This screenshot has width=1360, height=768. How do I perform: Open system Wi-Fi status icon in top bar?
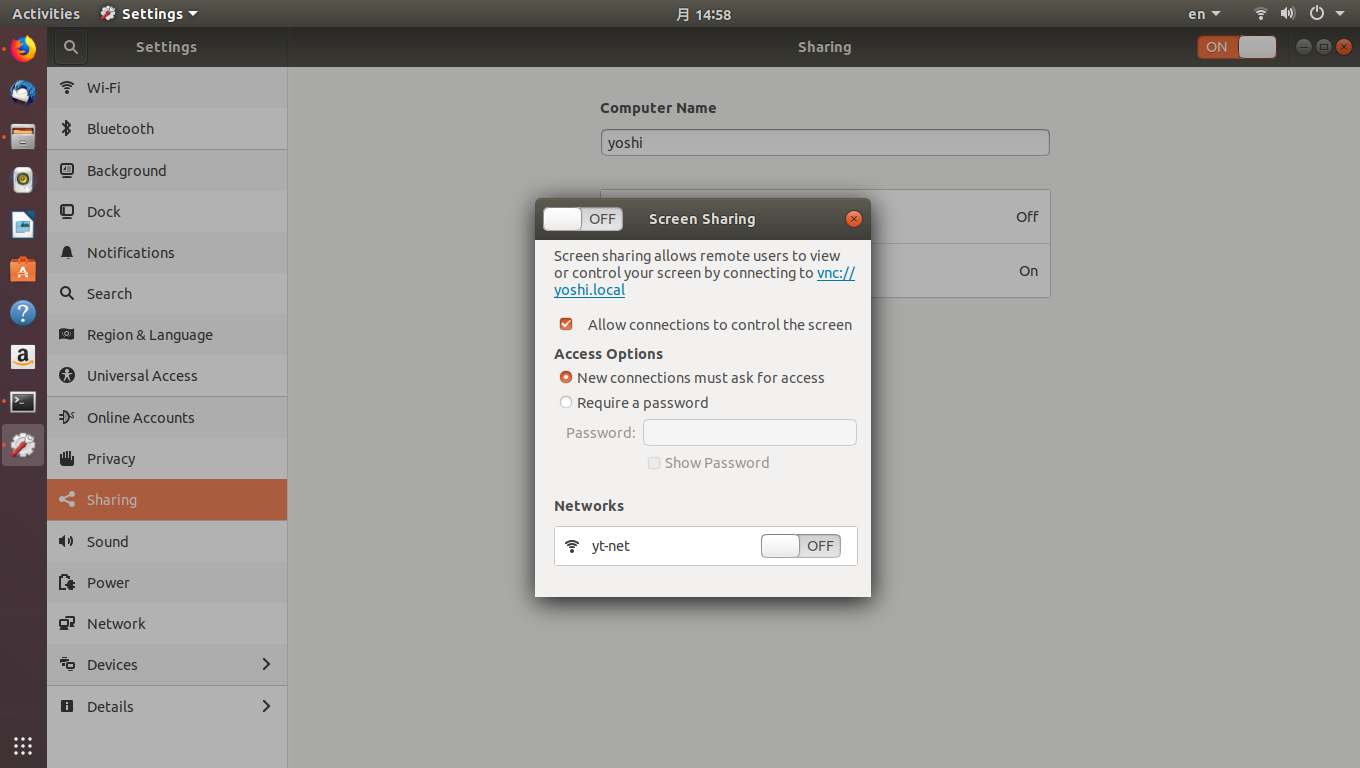(x=1261, y=14)
